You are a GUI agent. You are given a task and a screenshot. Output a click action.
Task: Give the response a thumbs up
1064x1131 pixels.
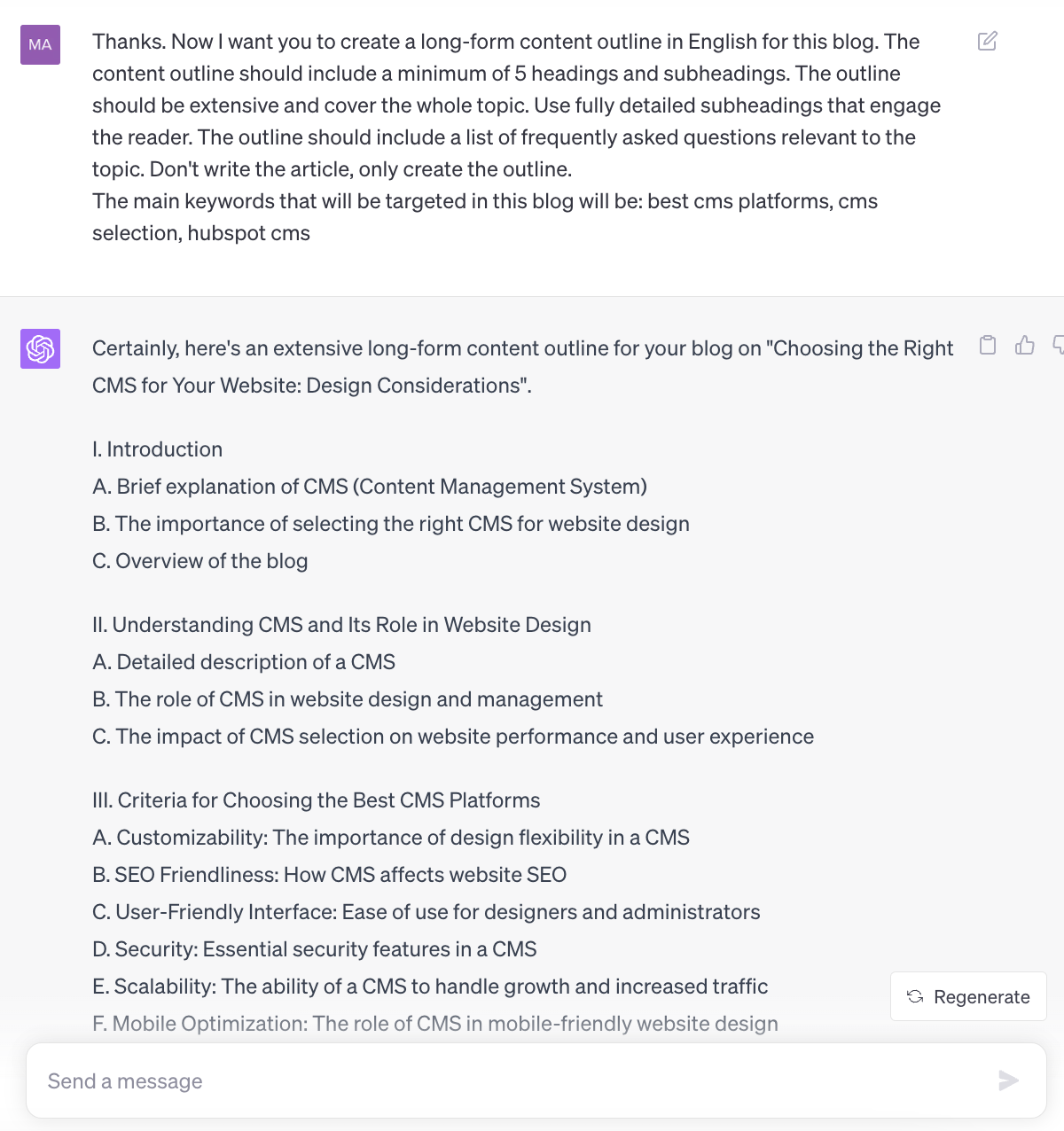(x=1025, y=345)
